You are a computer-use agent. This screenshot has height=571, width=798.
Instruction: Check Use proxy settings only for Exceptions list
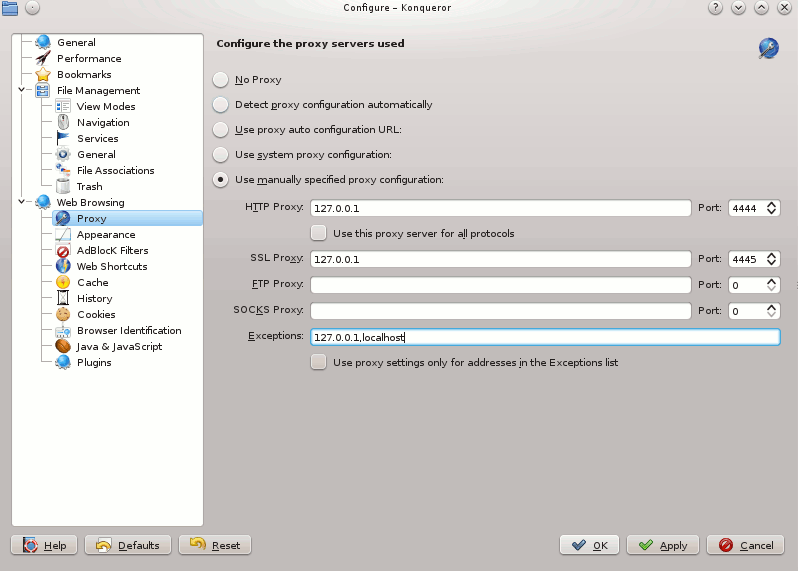click(319, 362)
